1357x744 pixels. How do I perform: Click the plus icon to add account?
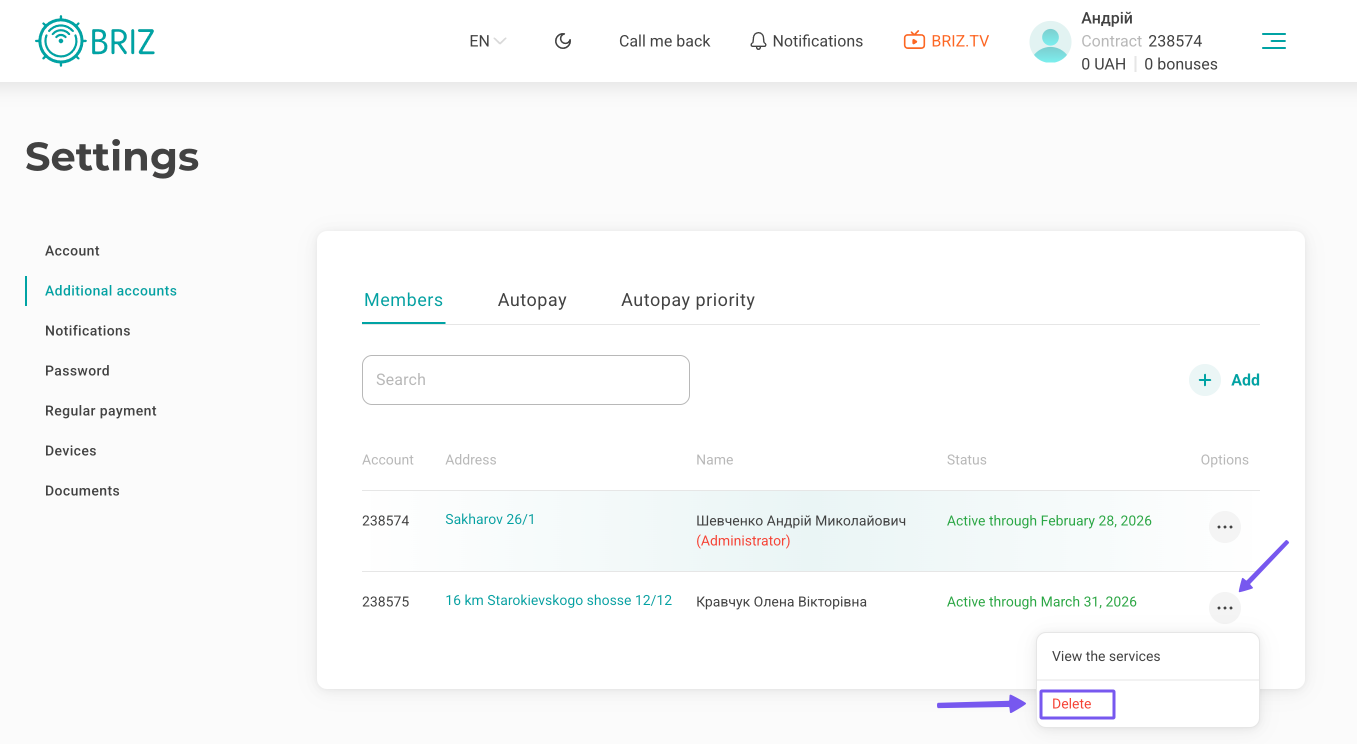point(1205,380)
